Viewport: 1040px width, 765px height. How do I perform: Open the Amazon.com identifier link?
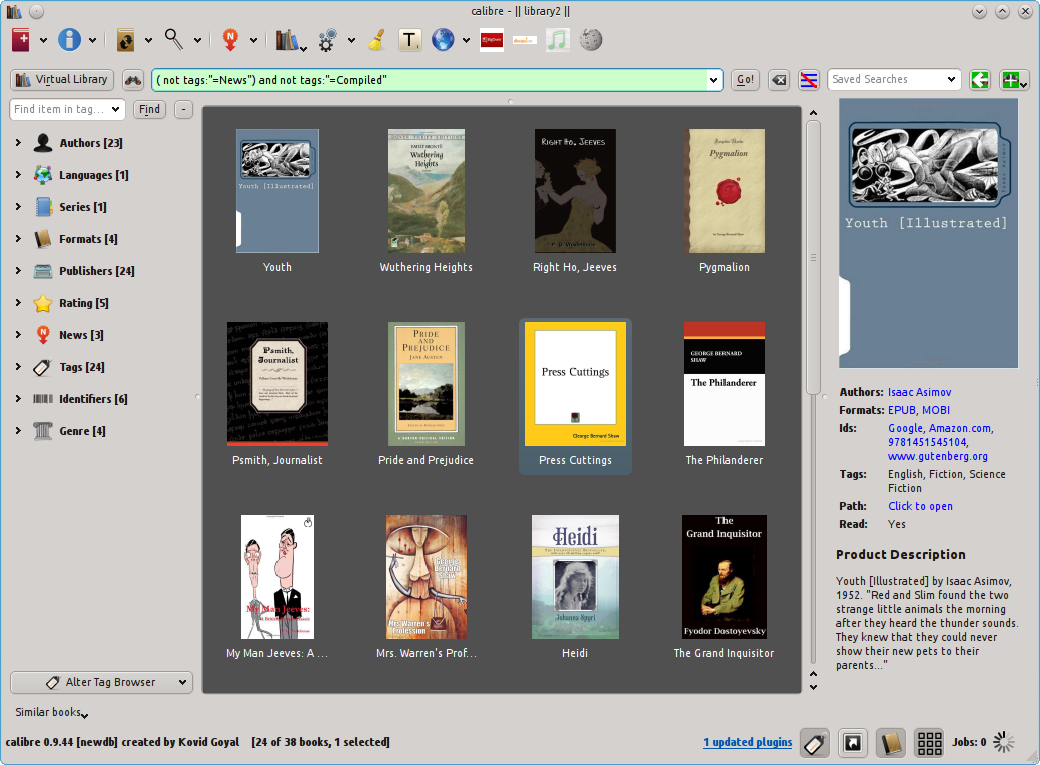[960, 429]
